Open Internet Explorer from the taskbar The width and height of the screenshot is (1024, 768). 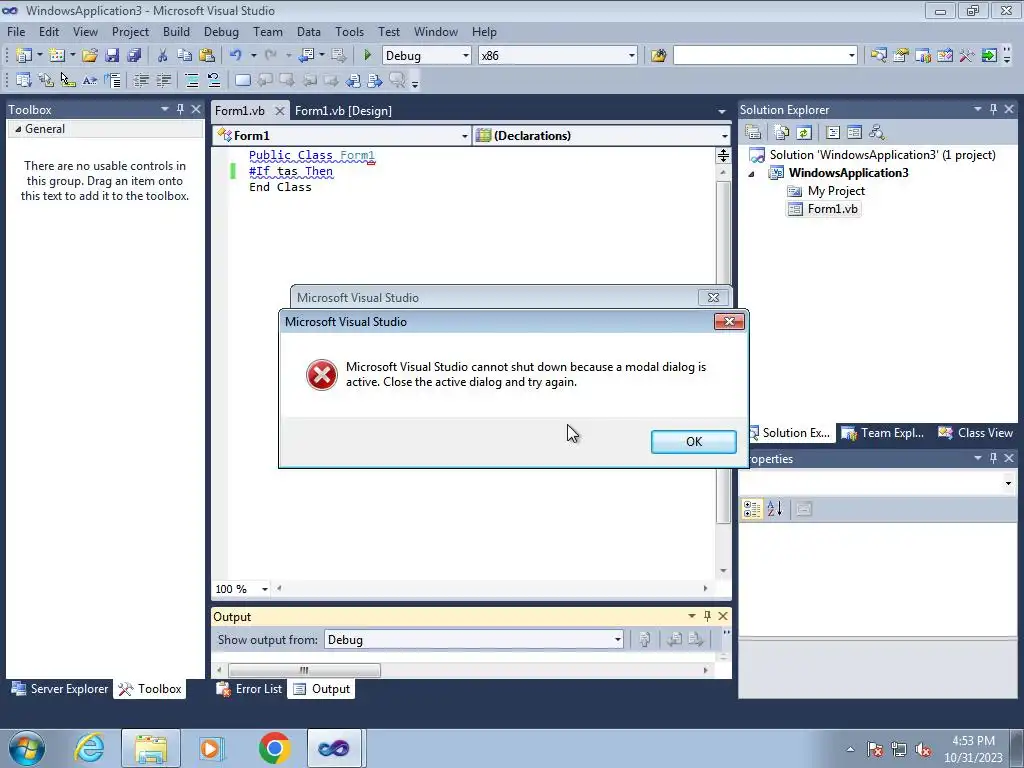point(89,748)
